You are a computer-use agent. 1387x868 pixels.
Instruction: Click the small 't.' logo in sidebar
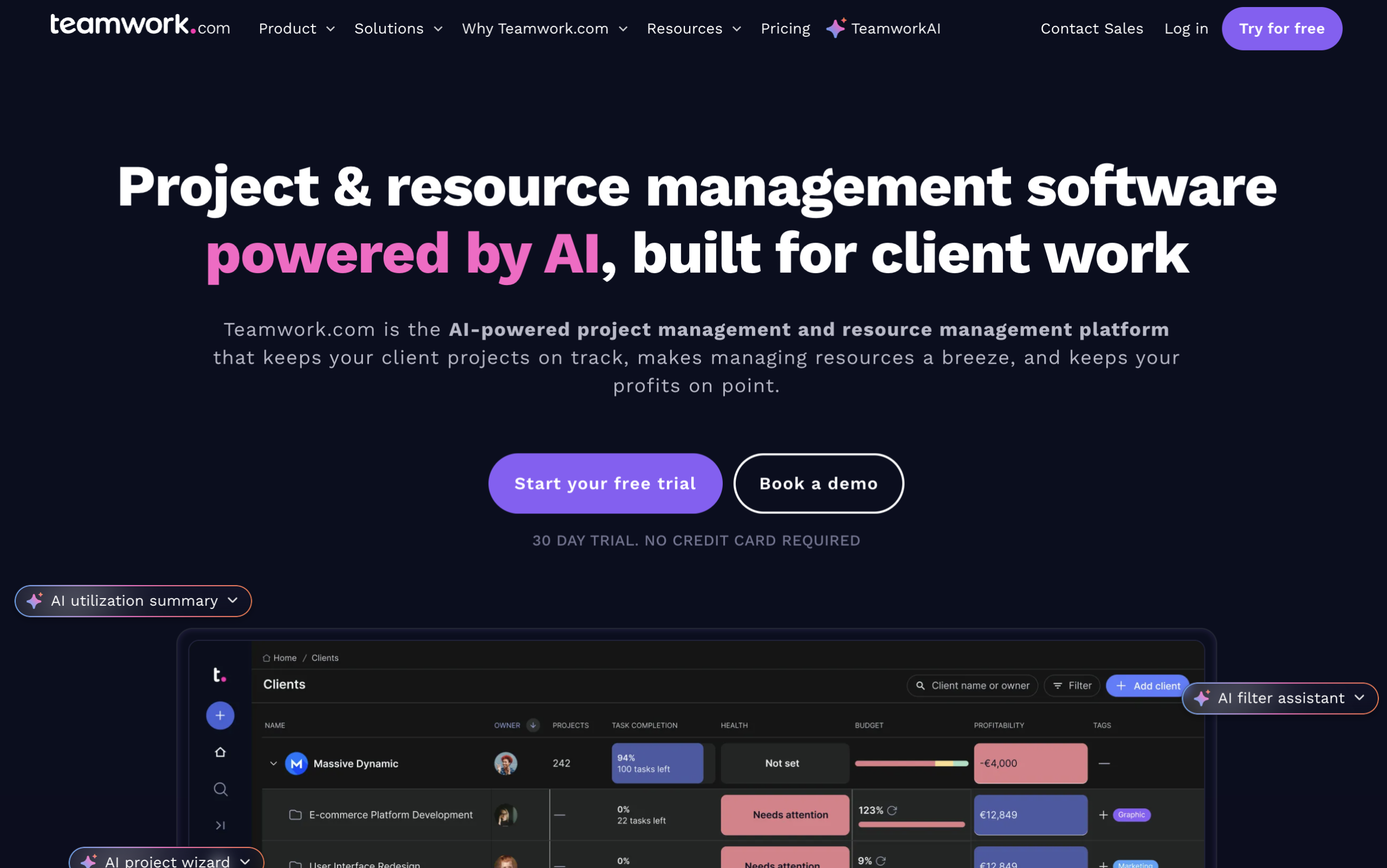(x=219, y=675)
